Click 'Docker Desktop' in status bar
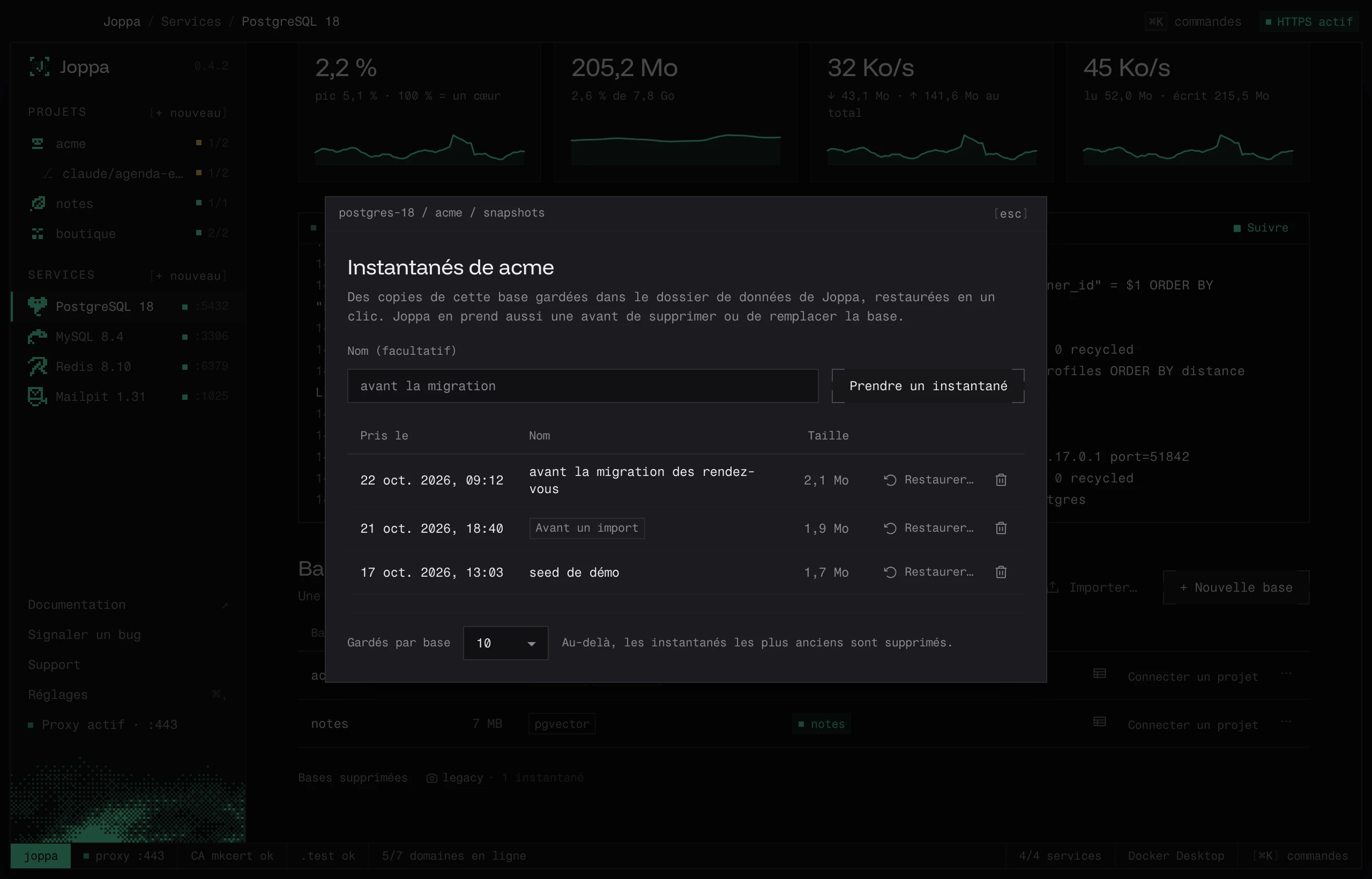 [1176, 855]
